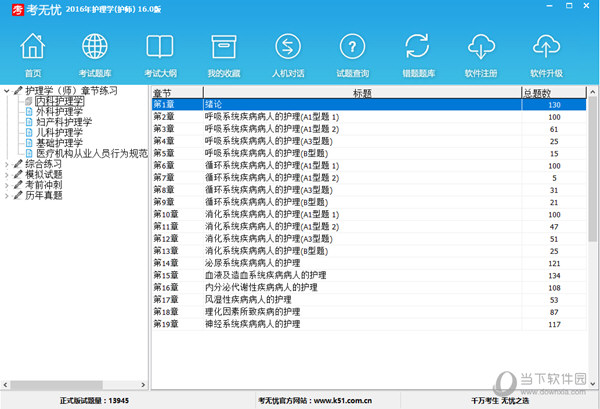
Task: Select row 第1章 绪论
Action: click(369, 104)
